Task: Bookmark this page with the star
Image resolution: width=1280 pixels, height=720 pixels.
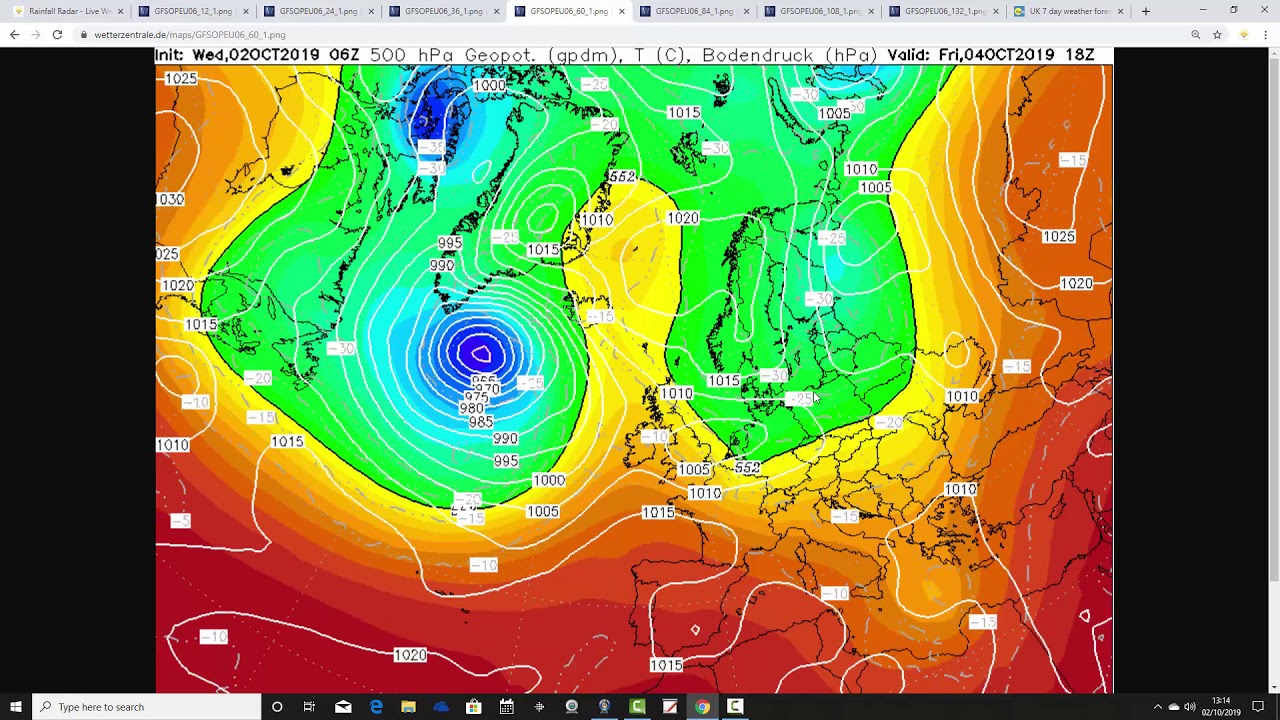Action: 1217,34
